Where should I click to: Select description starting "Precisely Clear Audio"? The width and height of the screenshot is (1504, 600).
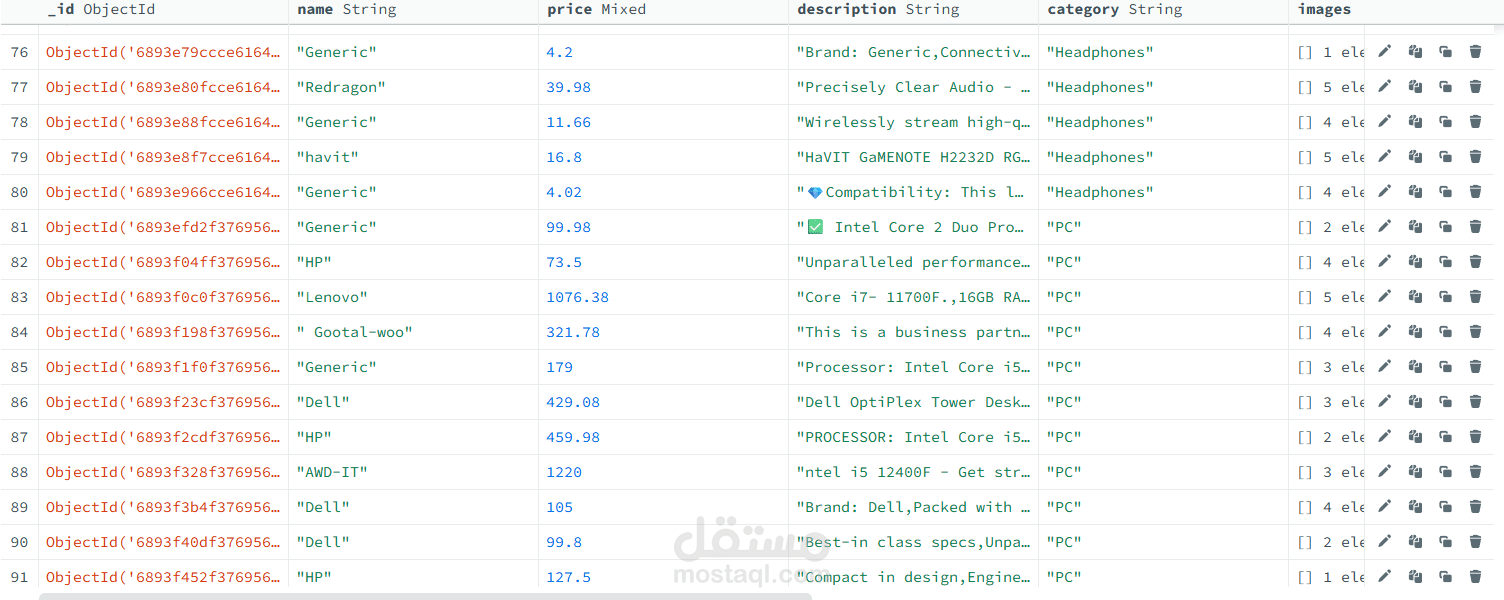pyautogui.click(x=913, y=87)
